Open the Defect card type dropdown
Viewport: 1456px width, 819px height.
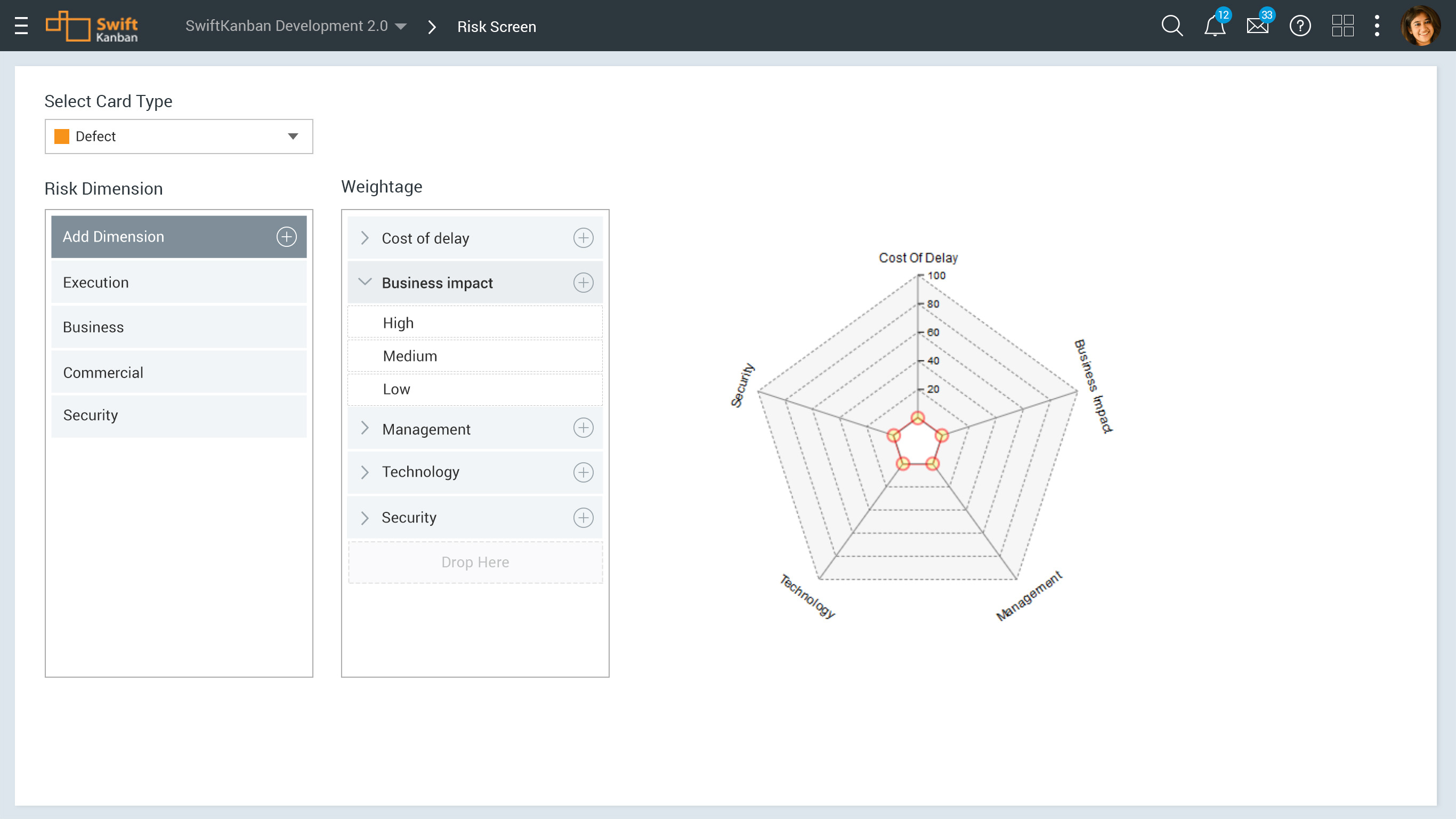click(x=179, y=136)
